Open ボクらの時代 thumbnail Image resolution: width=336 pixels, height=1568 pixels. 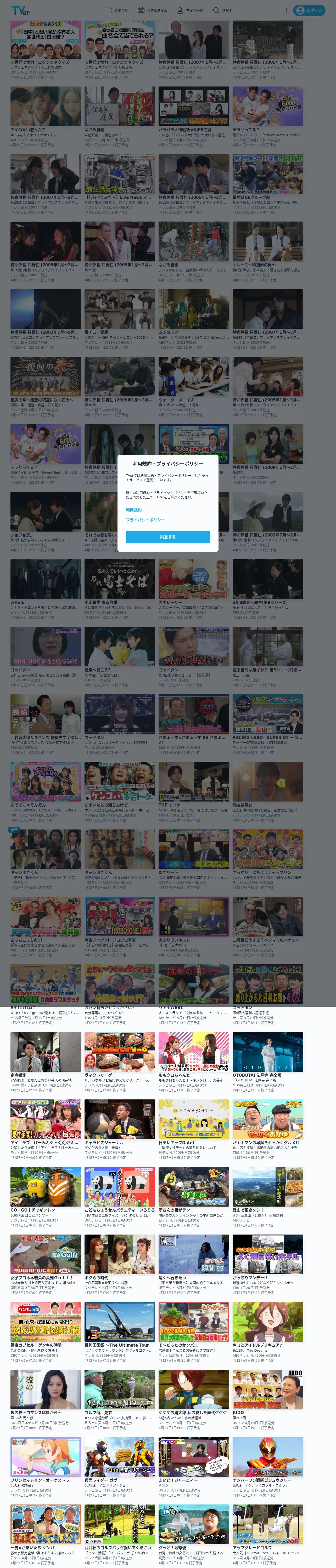(120, 1254)
